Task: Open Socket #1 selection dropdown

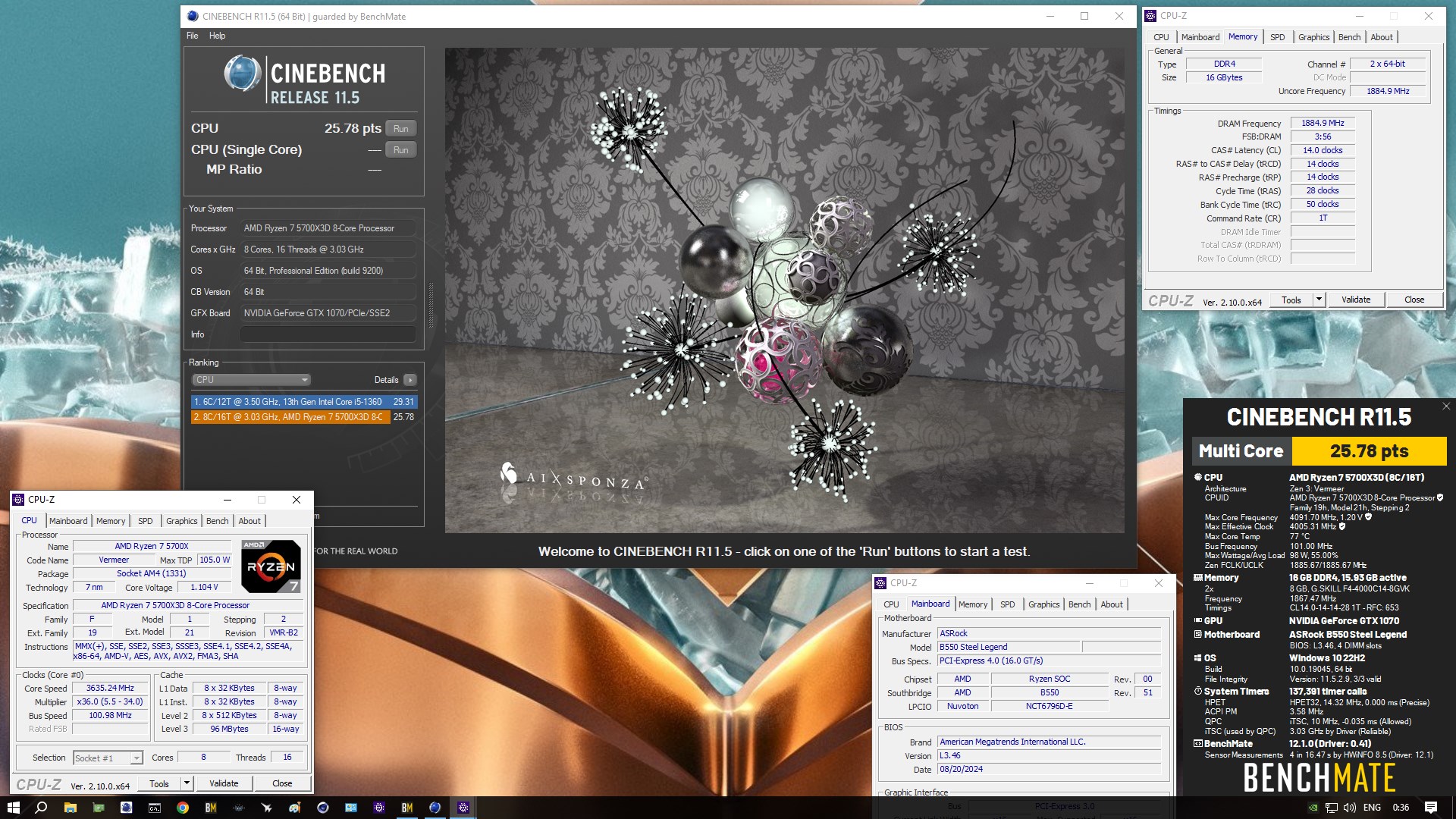Action: 108,758
